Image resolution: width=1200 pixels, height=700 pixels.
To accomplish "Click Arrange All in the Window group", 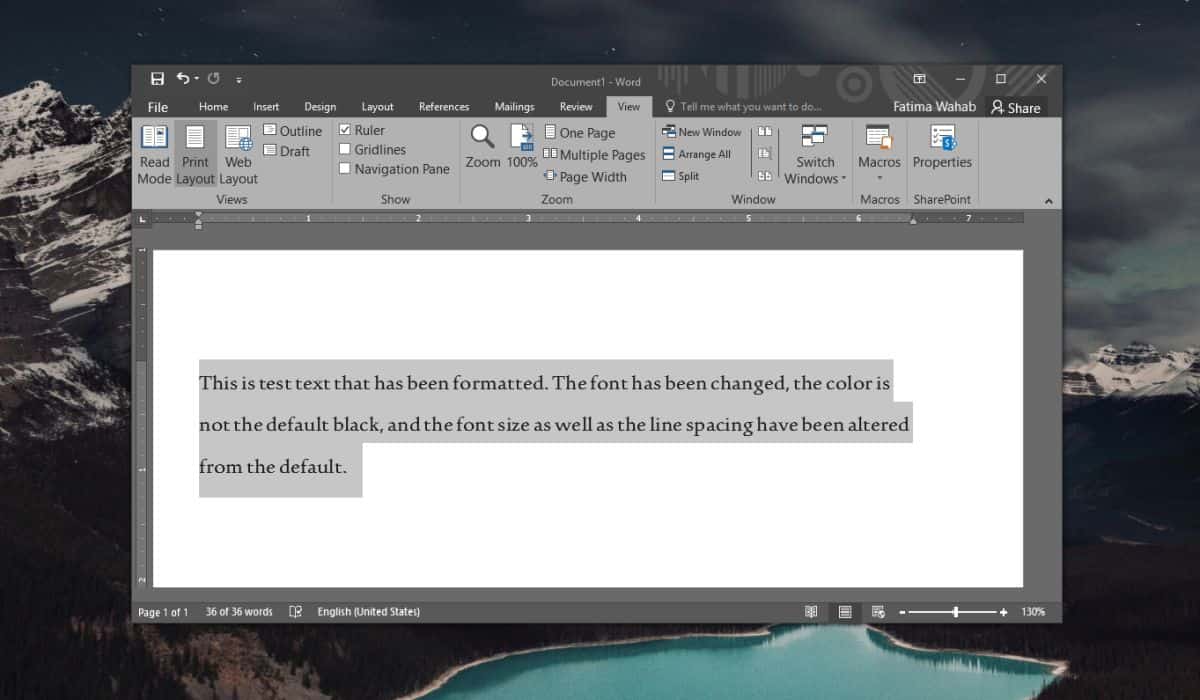I will click(698, 154).
